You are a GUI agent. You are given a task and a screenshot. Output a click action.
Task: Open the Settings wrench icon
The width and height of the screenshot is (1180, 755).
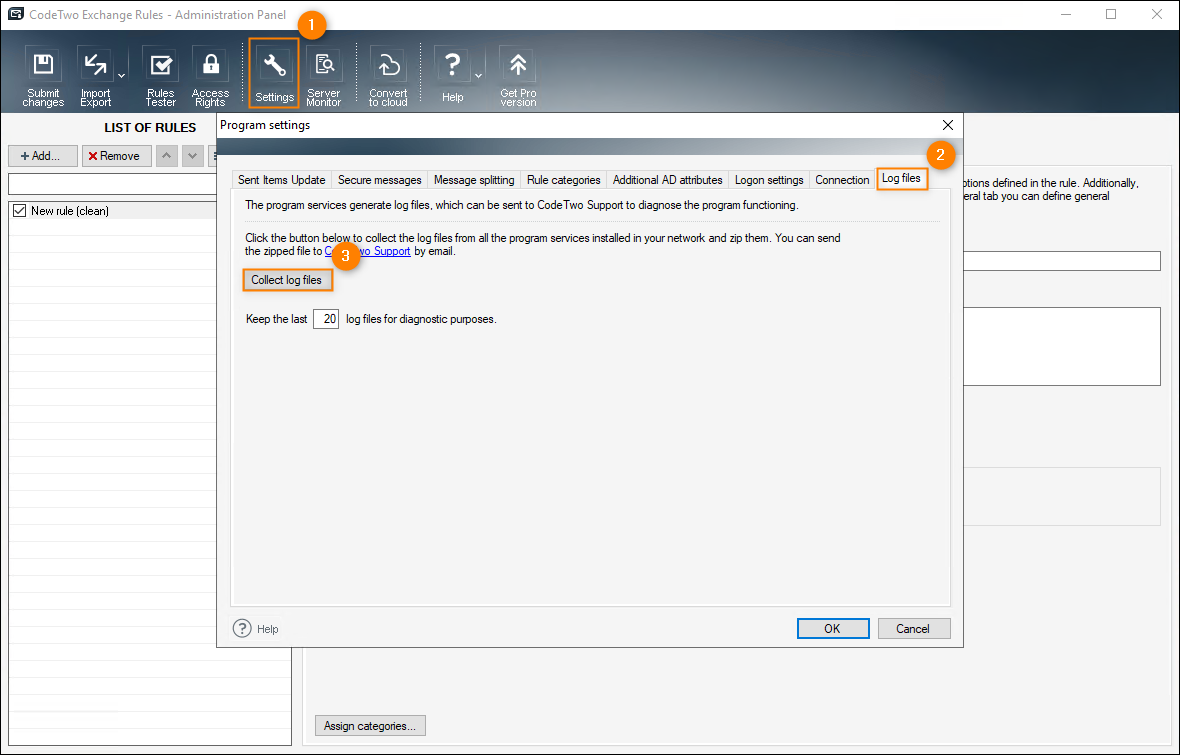274,73
